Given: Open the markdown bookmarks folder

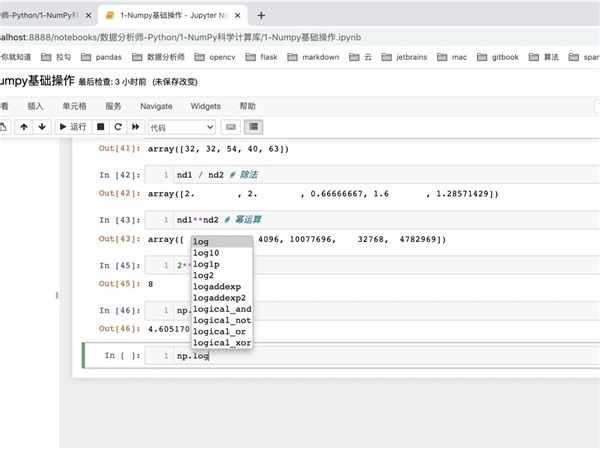Looking at the screenshot, I should click(313, 57).
